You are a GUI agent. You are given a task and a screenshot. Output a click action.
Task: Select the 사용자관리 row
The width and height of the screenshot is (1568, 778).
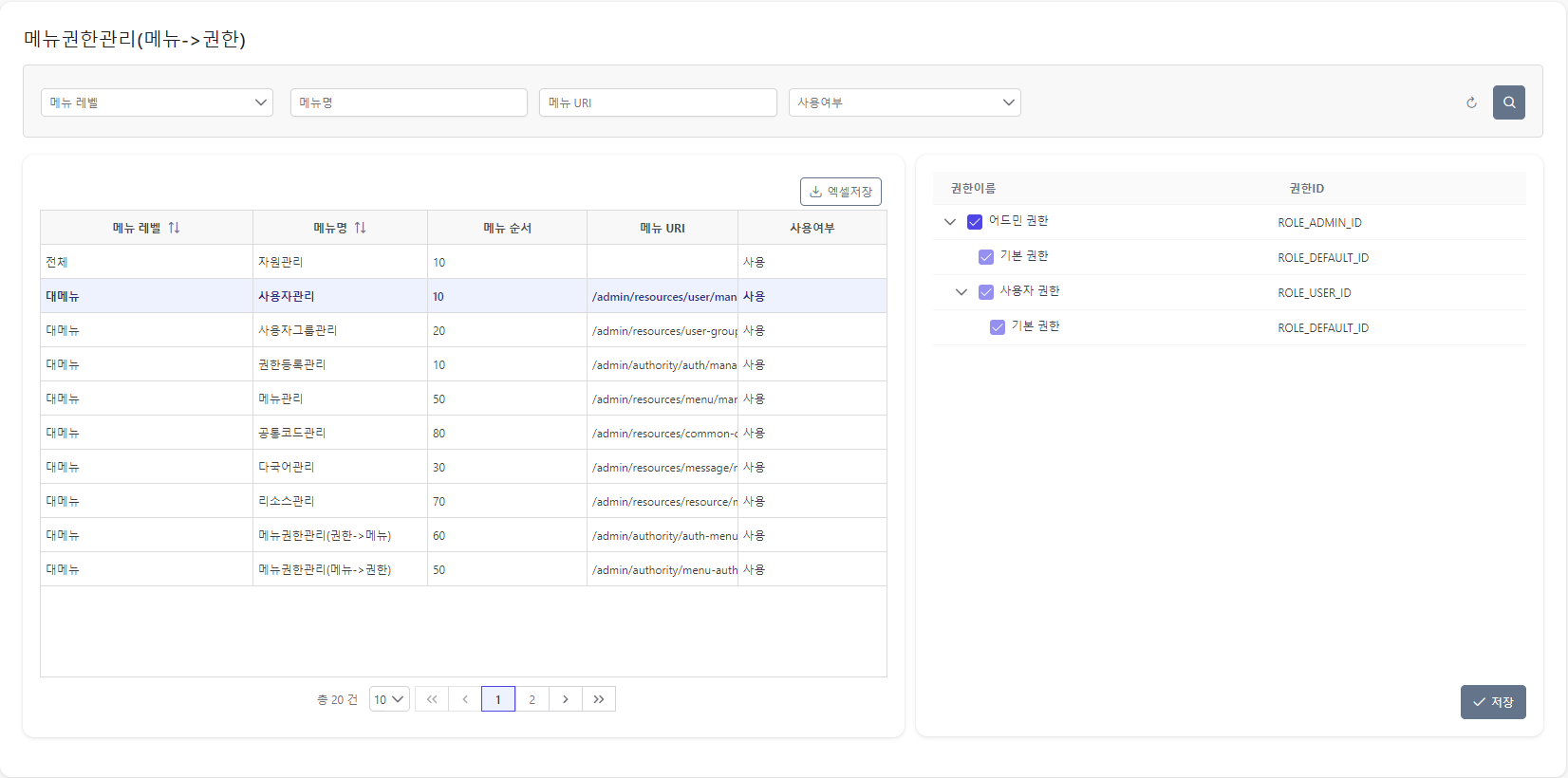463,296
